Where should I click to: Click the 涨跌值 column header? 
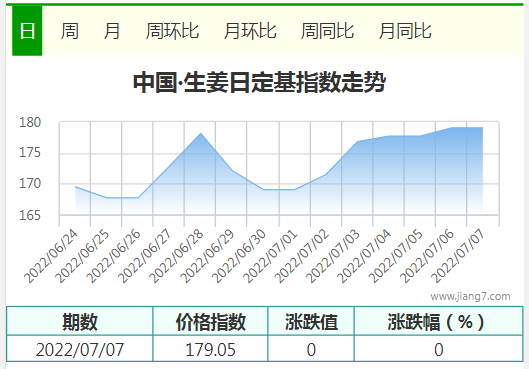click(311, 321)
